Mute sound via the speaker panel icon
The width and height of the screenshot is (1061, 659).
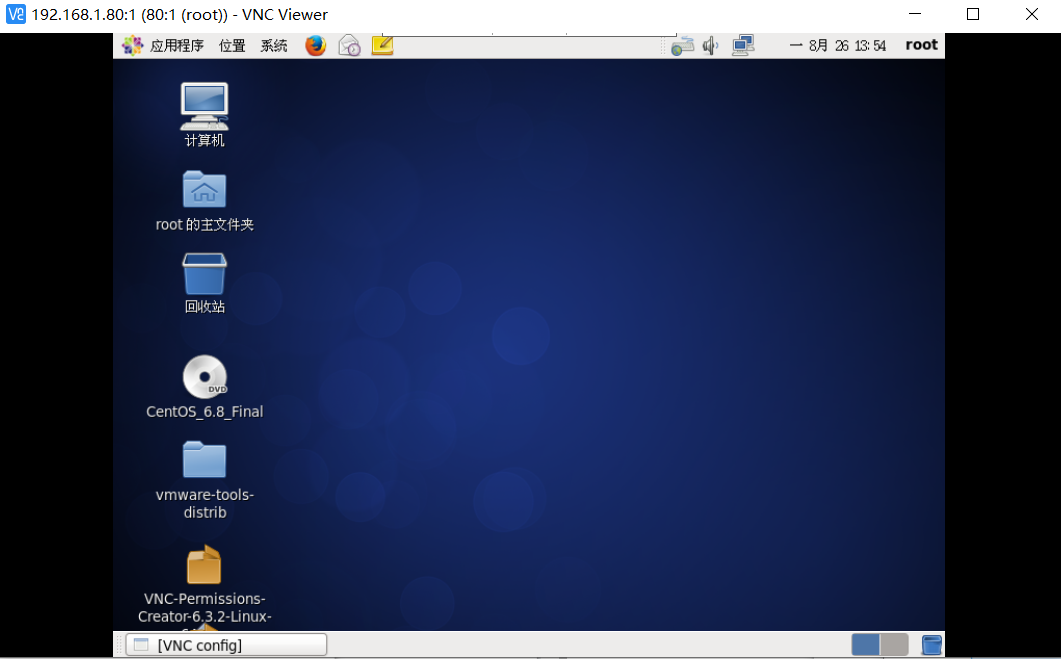tap(710, 44)
